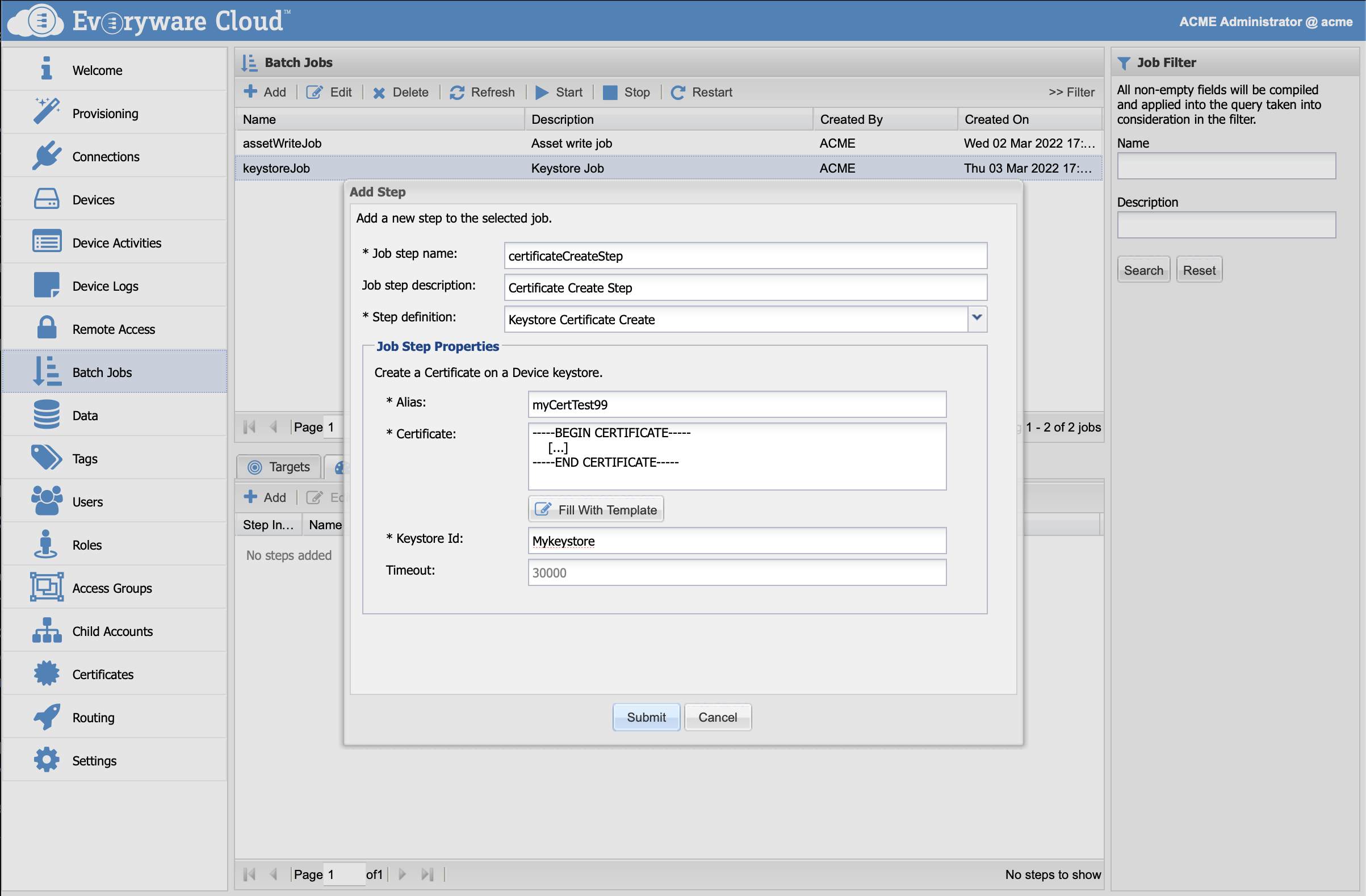Click Search in Job Filter

coord(1143,270)
